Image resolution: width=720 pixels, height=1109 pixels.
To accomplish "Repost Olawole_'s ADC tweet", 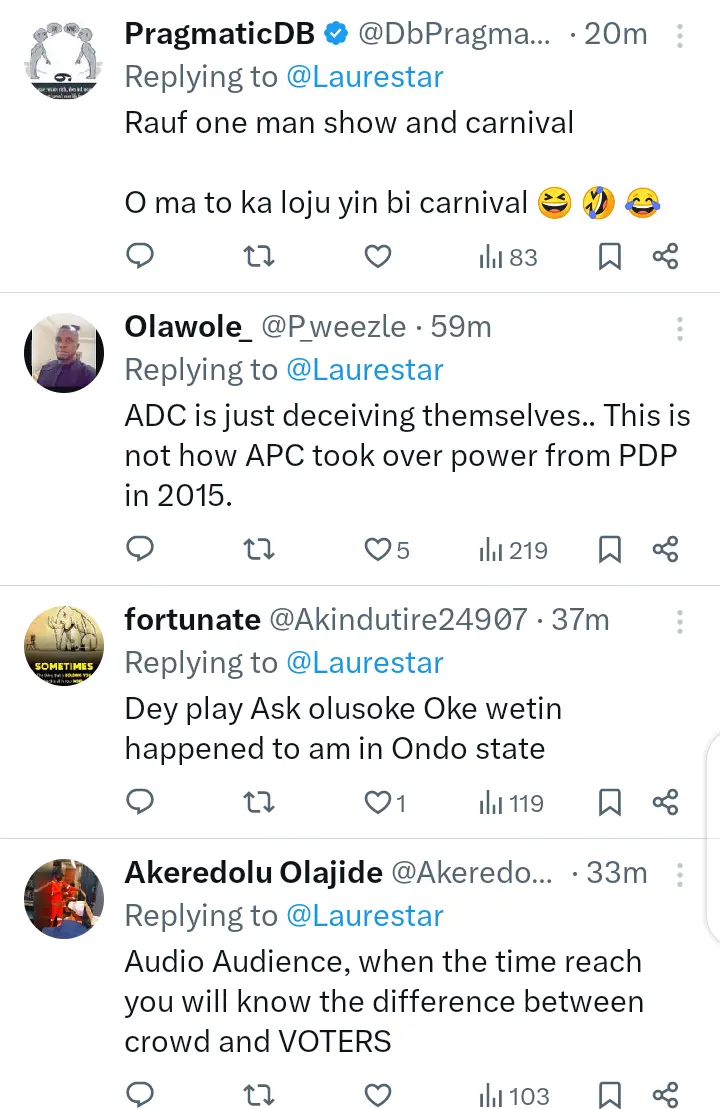I will click(x=259, y=549).
